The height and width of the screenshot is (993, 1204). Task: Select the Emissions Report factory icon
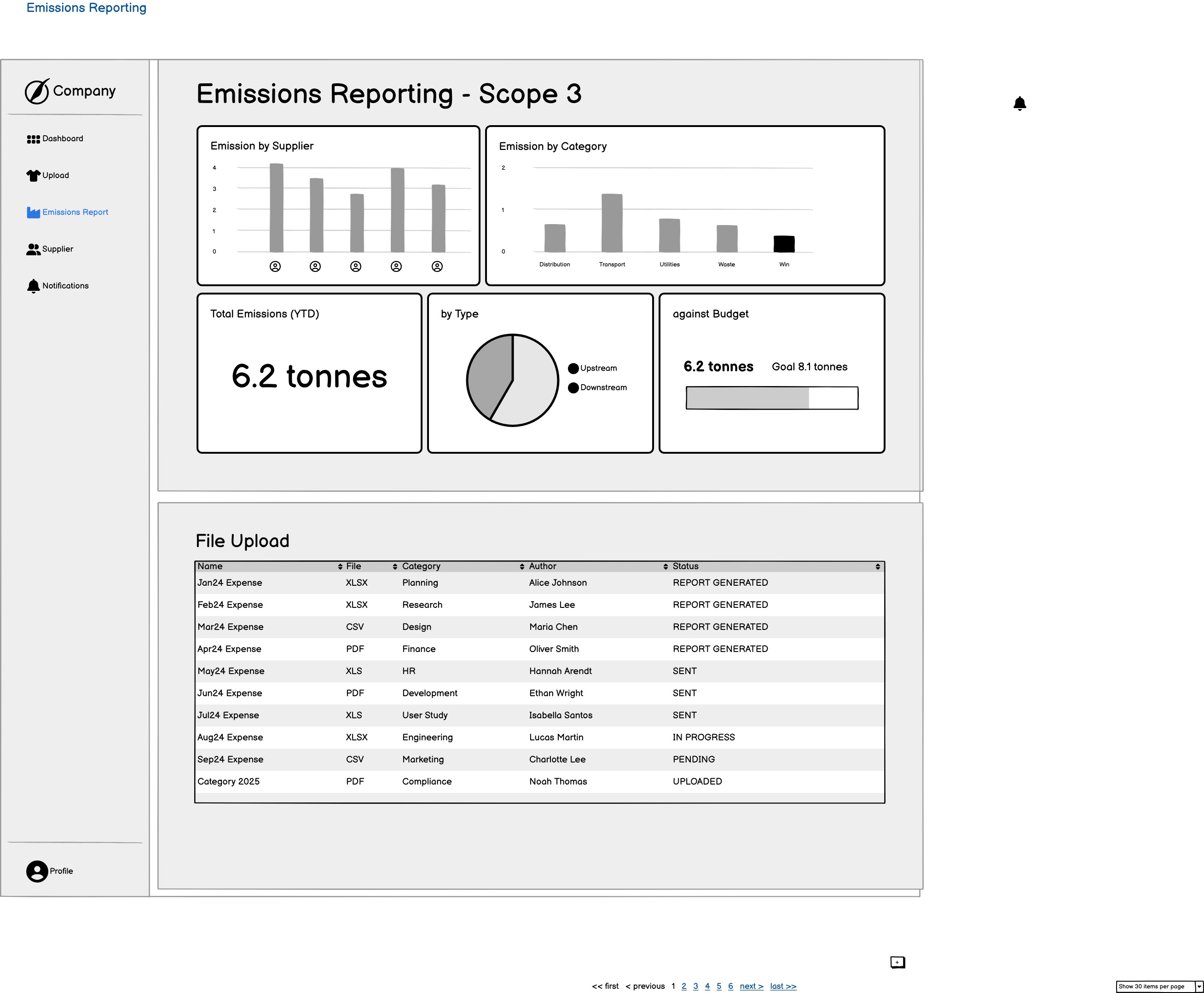click(33, 212)
